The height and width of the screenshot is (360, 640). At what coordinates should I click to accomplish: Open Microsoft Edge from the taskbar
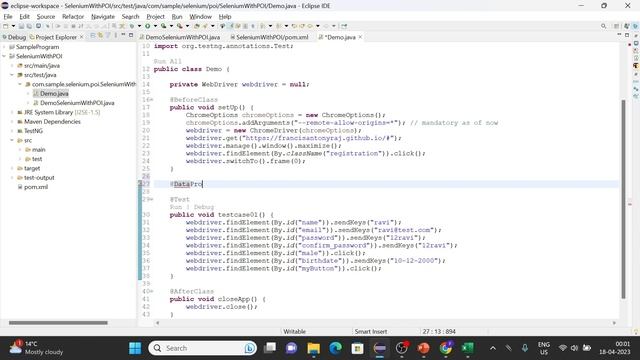(x=336, y=348)
